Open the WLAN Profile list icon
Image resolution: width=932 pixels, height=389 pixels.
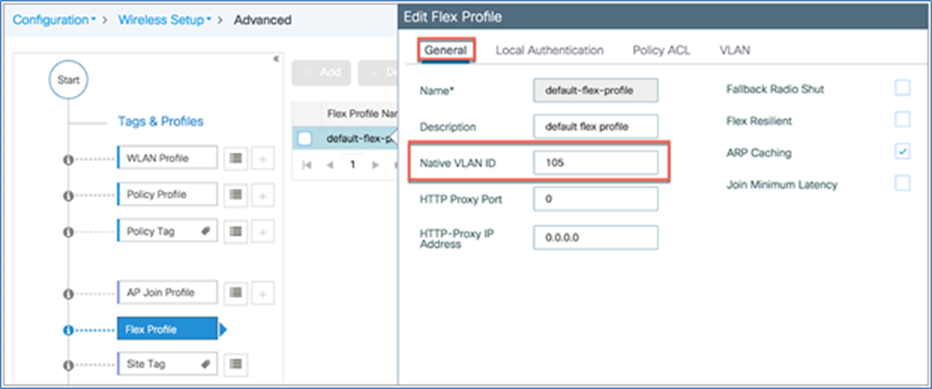[235, 158]
